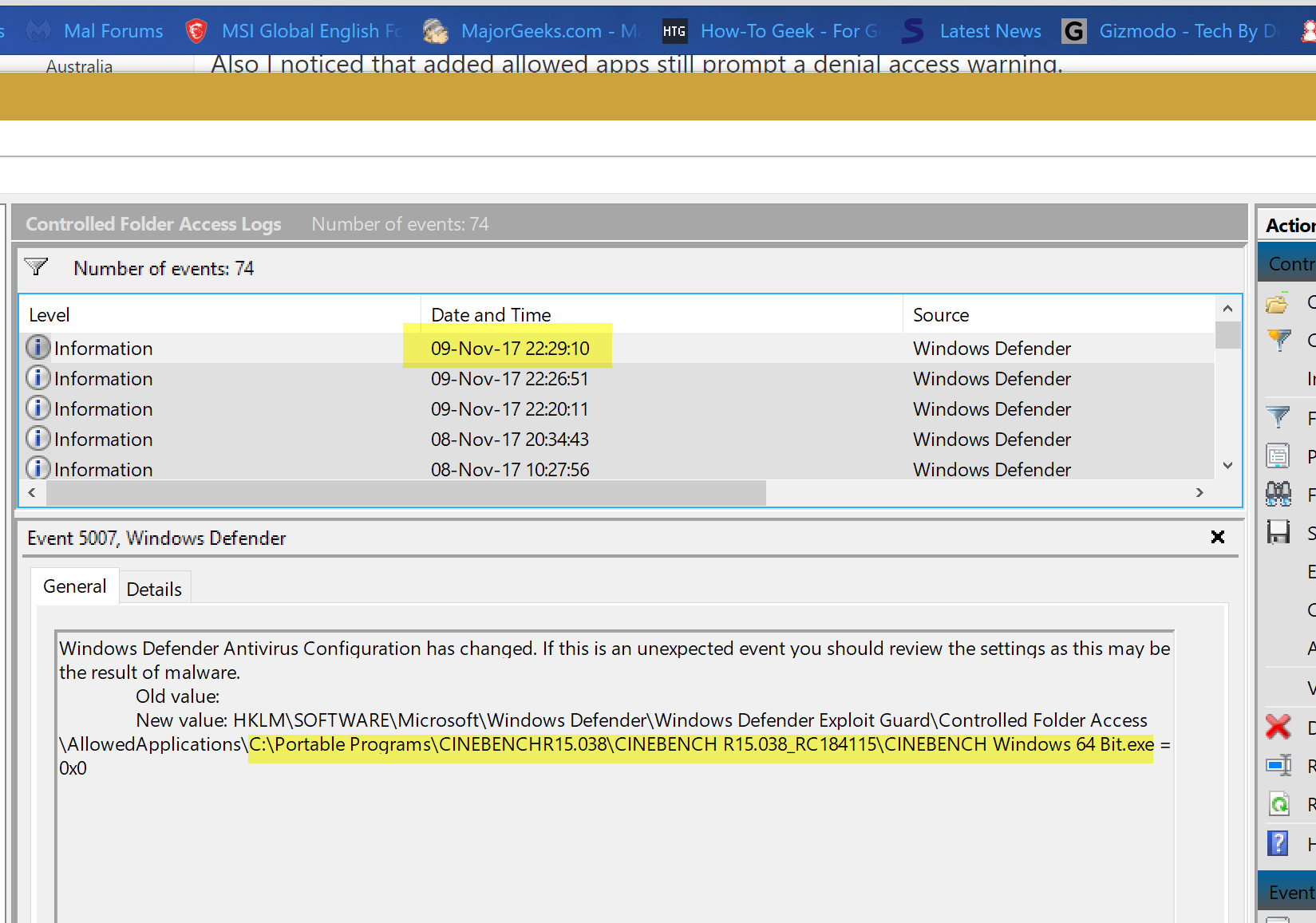Click the blue question mark help icon
The height and width of the screenshot is (923, 1316).
[x=1278, y=843]
